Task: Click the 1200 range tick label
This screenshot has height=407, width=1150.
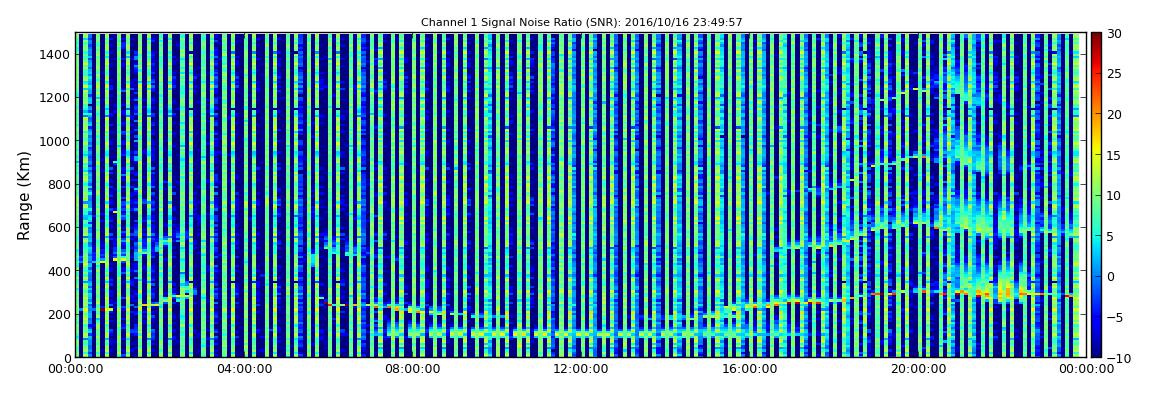Action: click(x=56, y=98)
